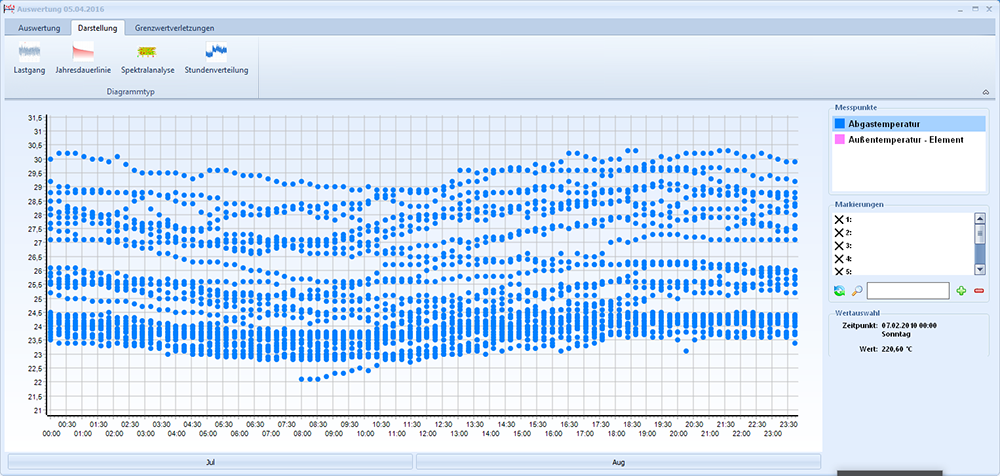Screen dimensions: 1000x476
Task: Open the Auswertung tab
Action: click(40, 28)
